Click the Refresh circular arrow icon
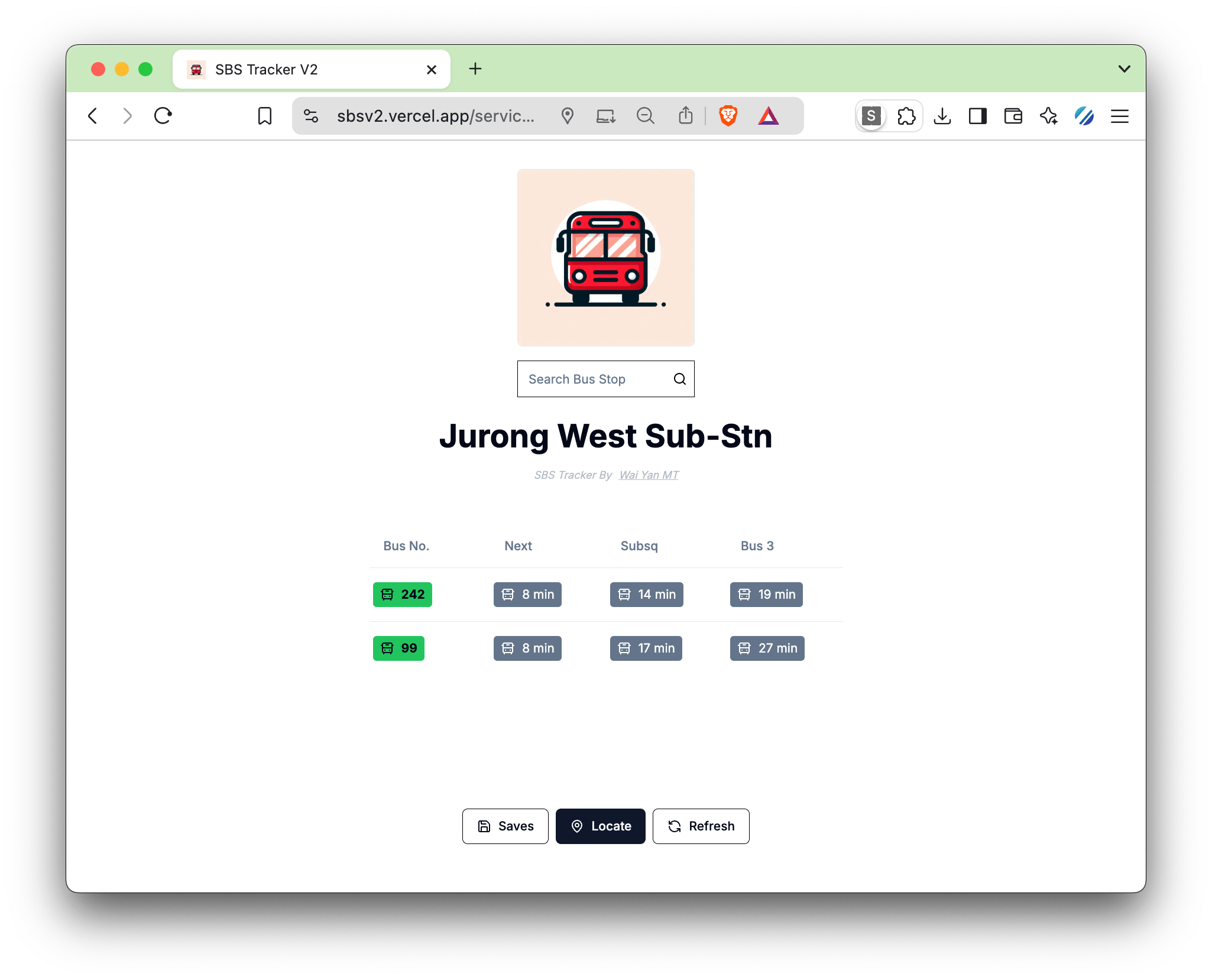The image size is (1212, 980). point(676,826)
